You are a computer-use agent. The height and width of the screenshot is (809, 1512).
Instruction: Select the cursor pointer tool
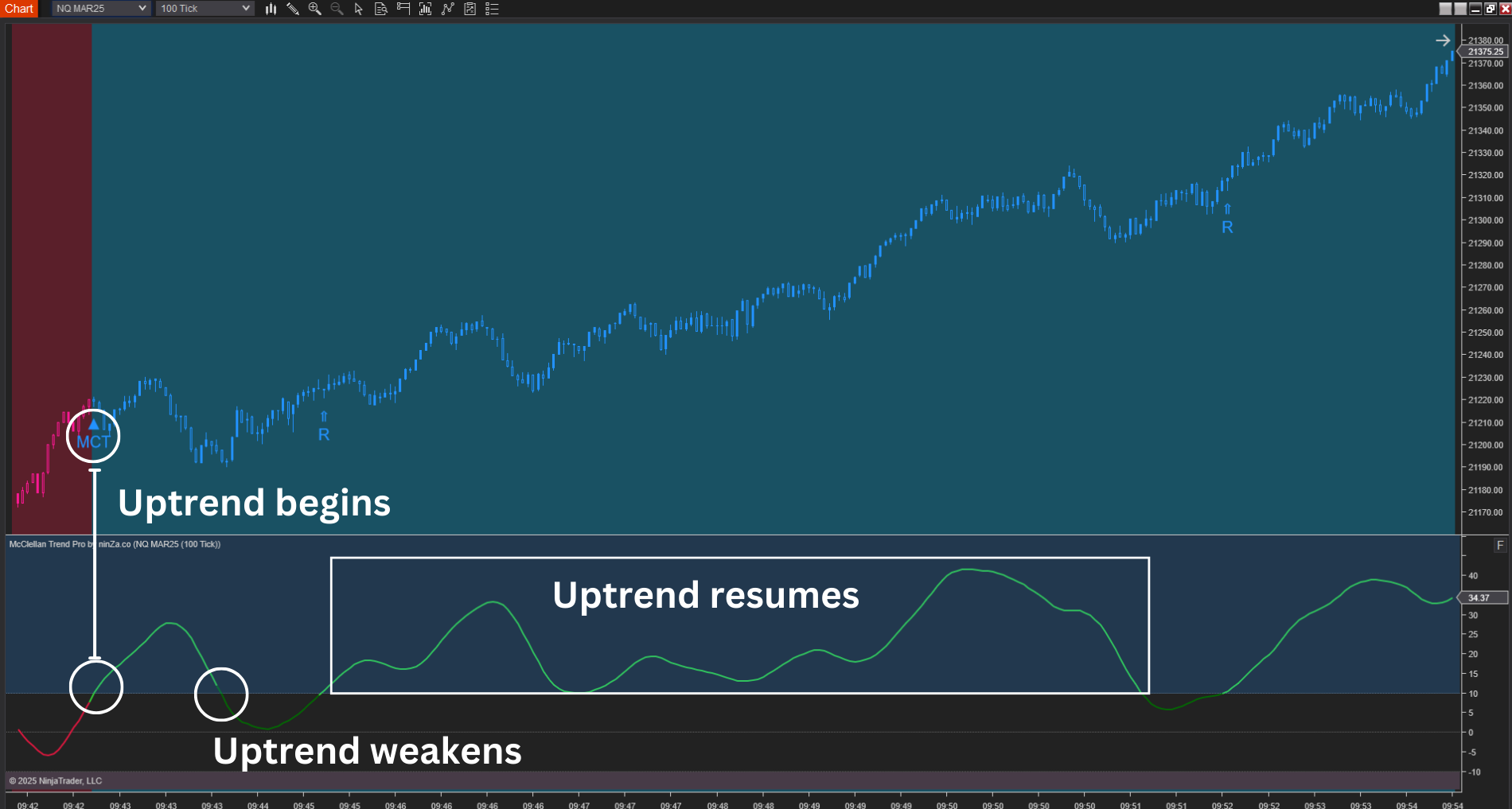pos(359,9)
